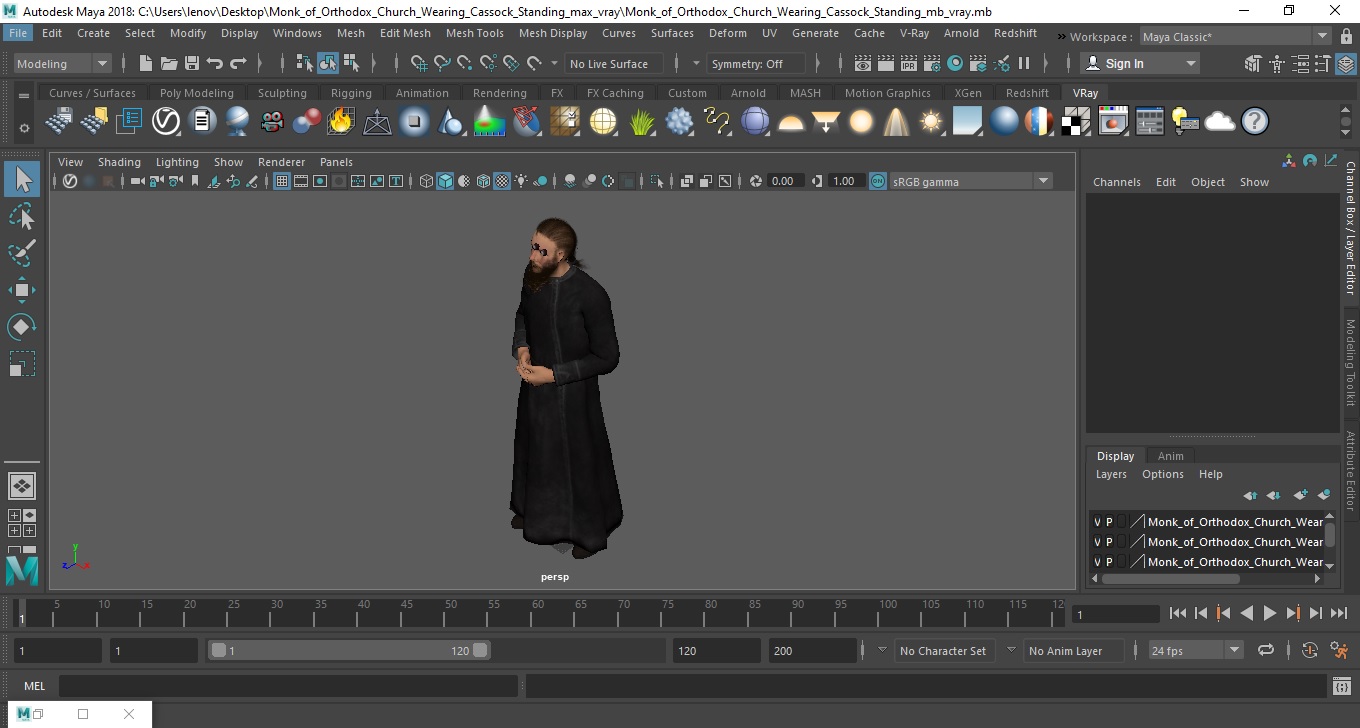Toggle use all lights in the viewport
Screen dimensions: 1360x728
pos(522,181)
